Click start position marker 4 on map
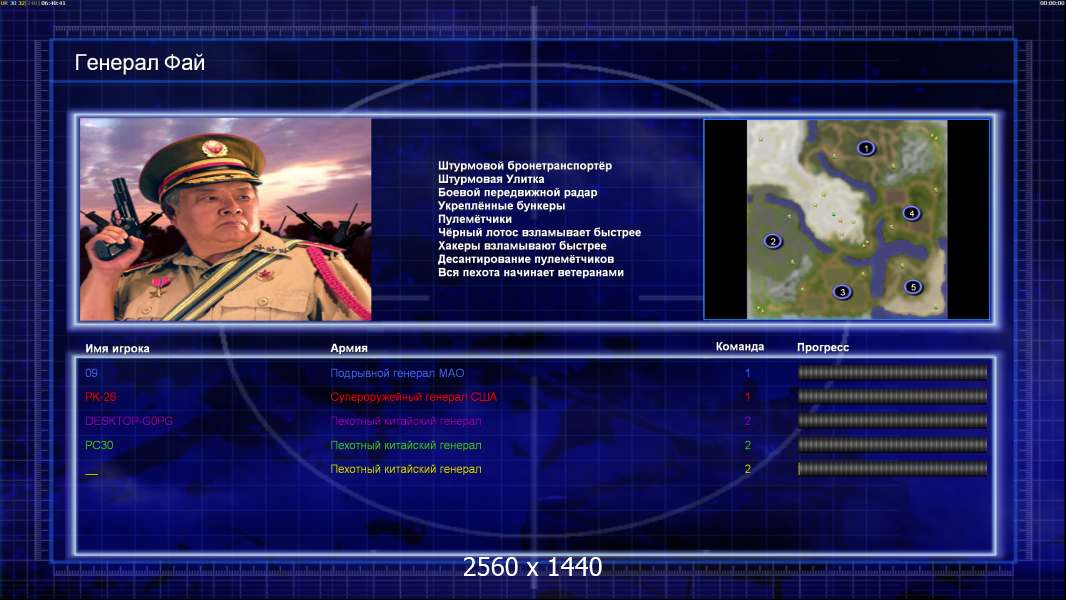The width and height of the screenshot is (1066, 600). (x=912, y=213)
